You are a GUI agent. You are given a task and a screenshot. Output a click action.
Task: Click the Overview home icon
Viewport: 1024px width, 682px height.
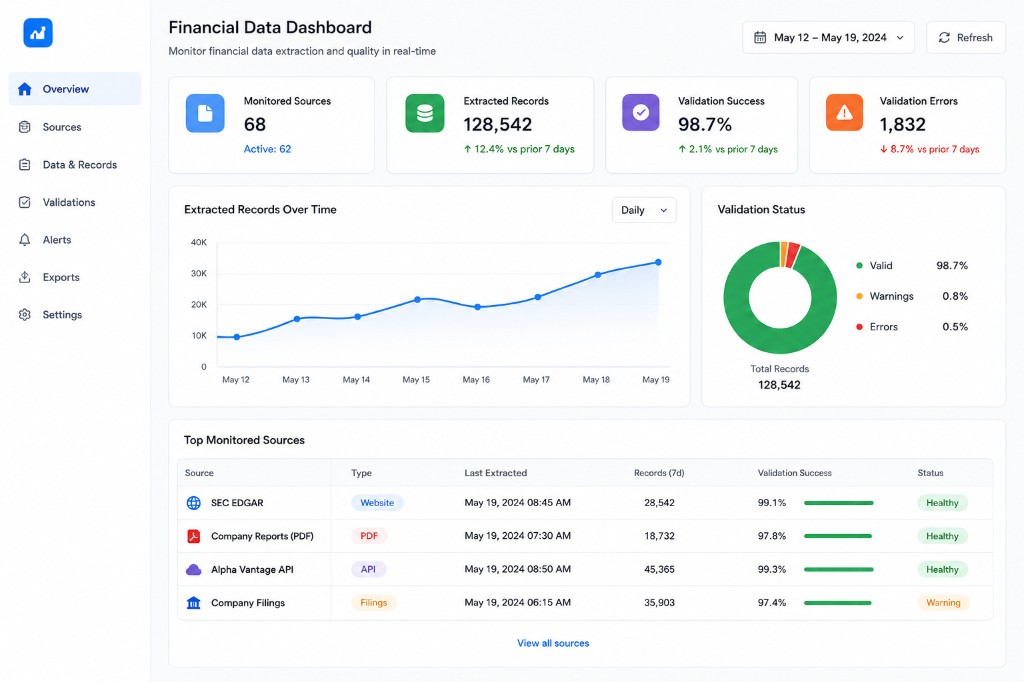(x=25, y=89)
